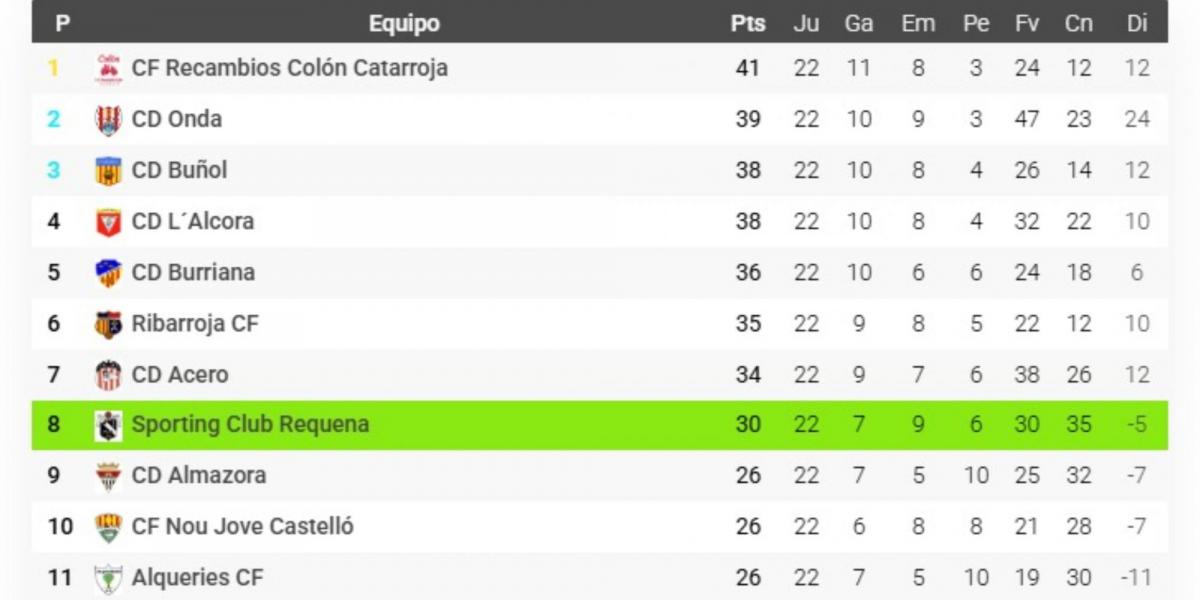Click the Equipo column header

[404, 24]
